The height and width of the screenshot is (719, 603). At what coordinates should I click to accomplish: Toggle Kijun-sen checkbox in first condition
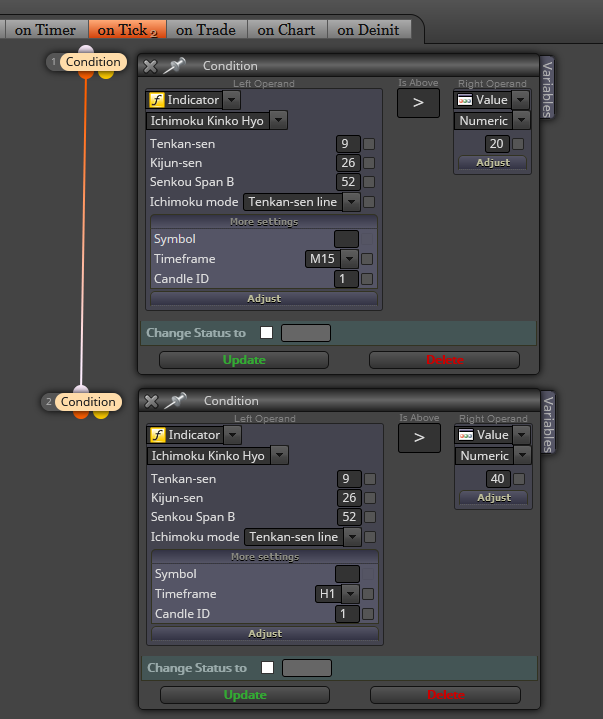(x=369, y=163)
